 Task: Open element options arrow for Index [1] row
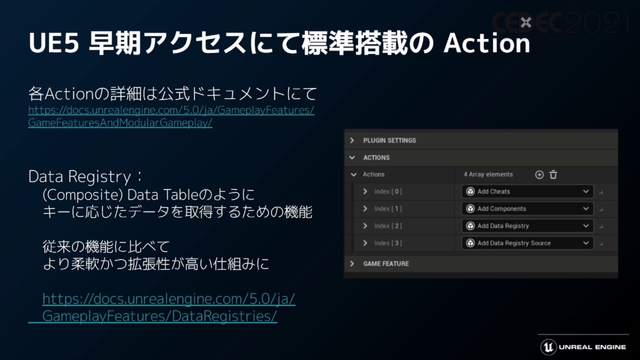tap(601, 209)
